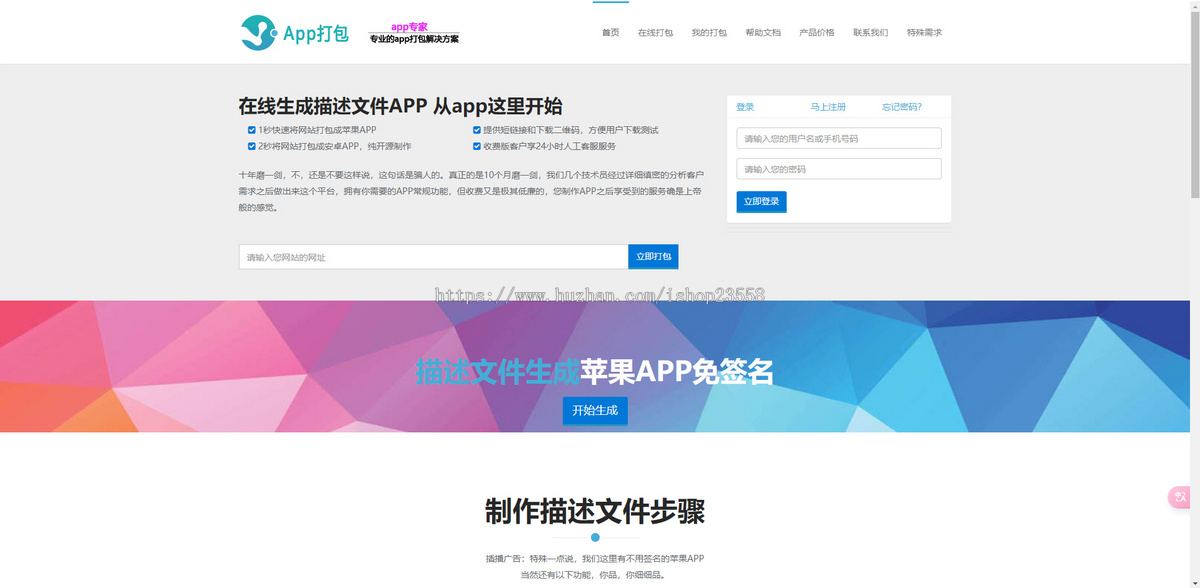
Task: Select 联系我们 in the navigation bar
Action: click(870, 33)
